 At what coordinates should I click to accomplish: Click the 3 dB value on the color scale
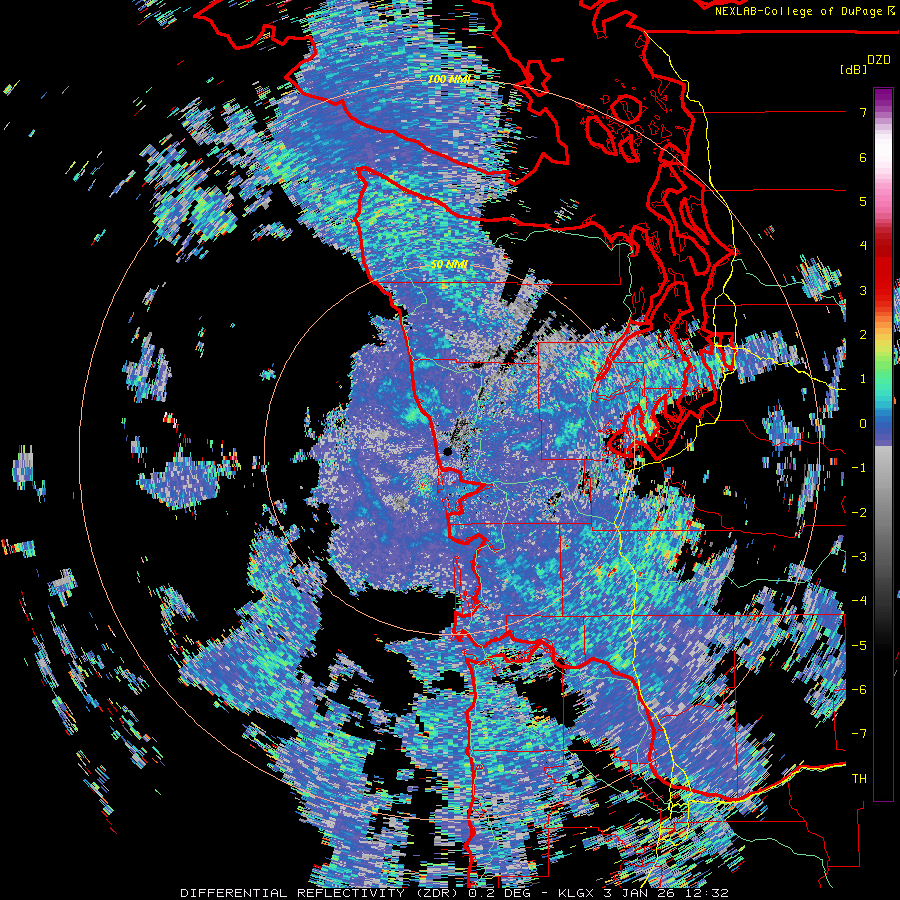(x=863, y=290)
